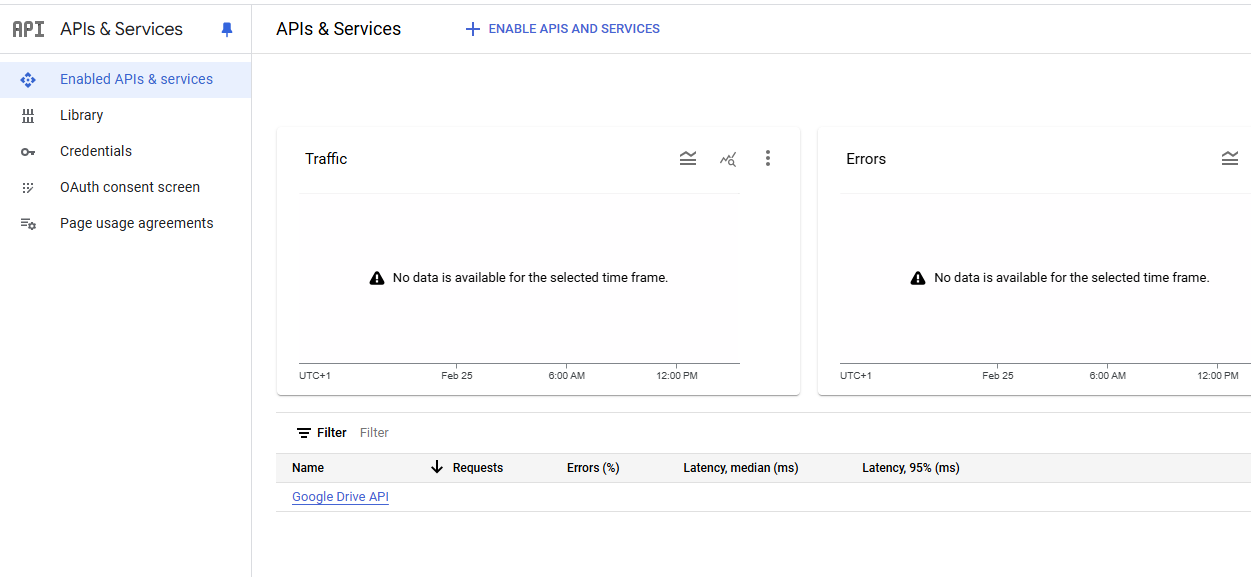Click the chart legend icon on Traffic card
The width and height of the screenshot is (1251, 577).
coord(688,158)
